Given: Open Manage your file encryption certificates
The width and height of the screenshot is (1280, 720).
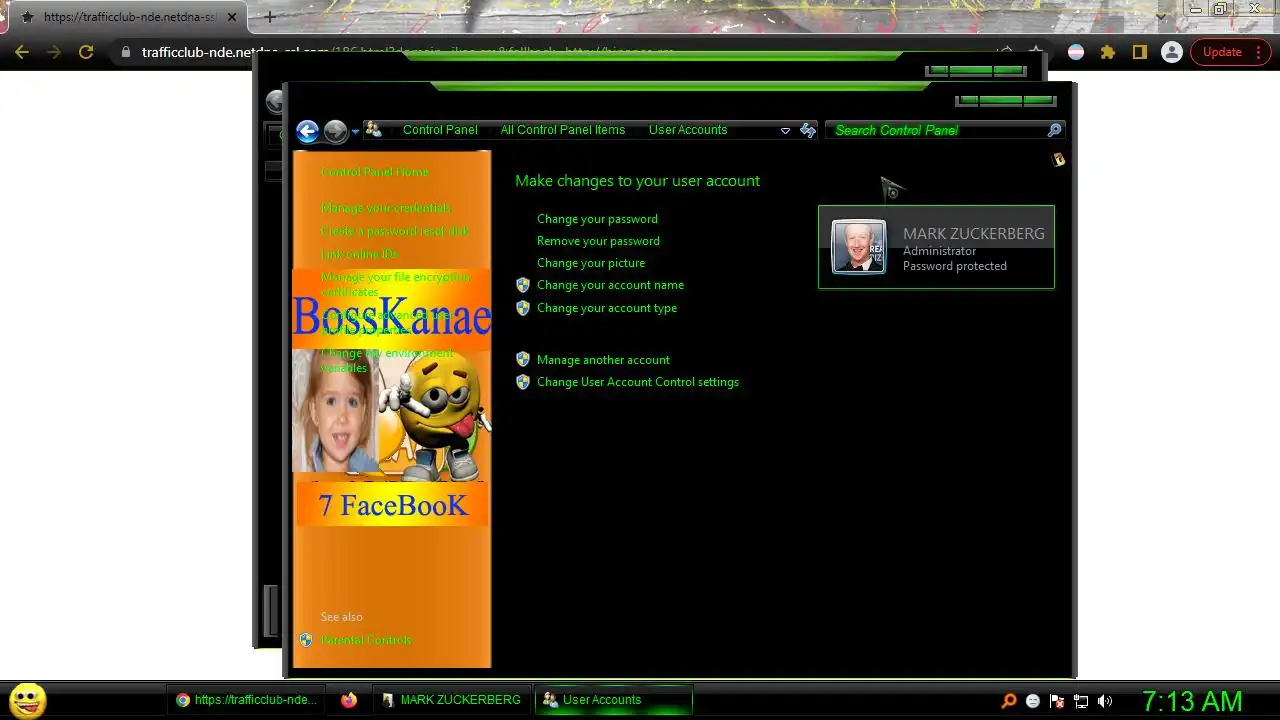Looking at the screenshot, I should [x=396, y=284].
